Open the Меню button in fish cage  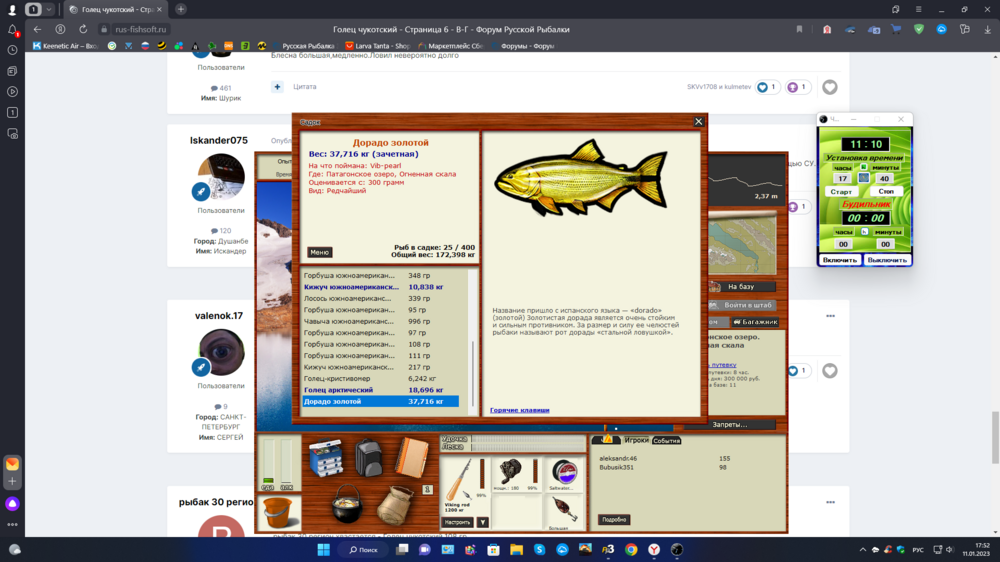[x=319, y=252]
